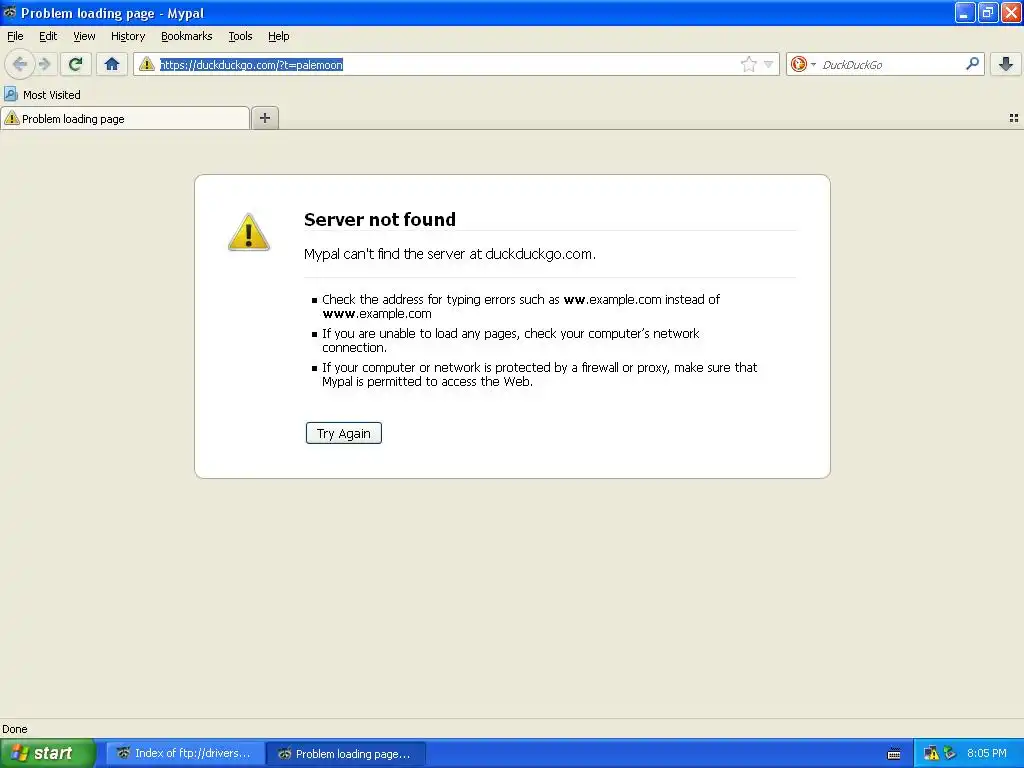Open the Edit menu
Screen dimensions: 1024x768
point(48,37)
